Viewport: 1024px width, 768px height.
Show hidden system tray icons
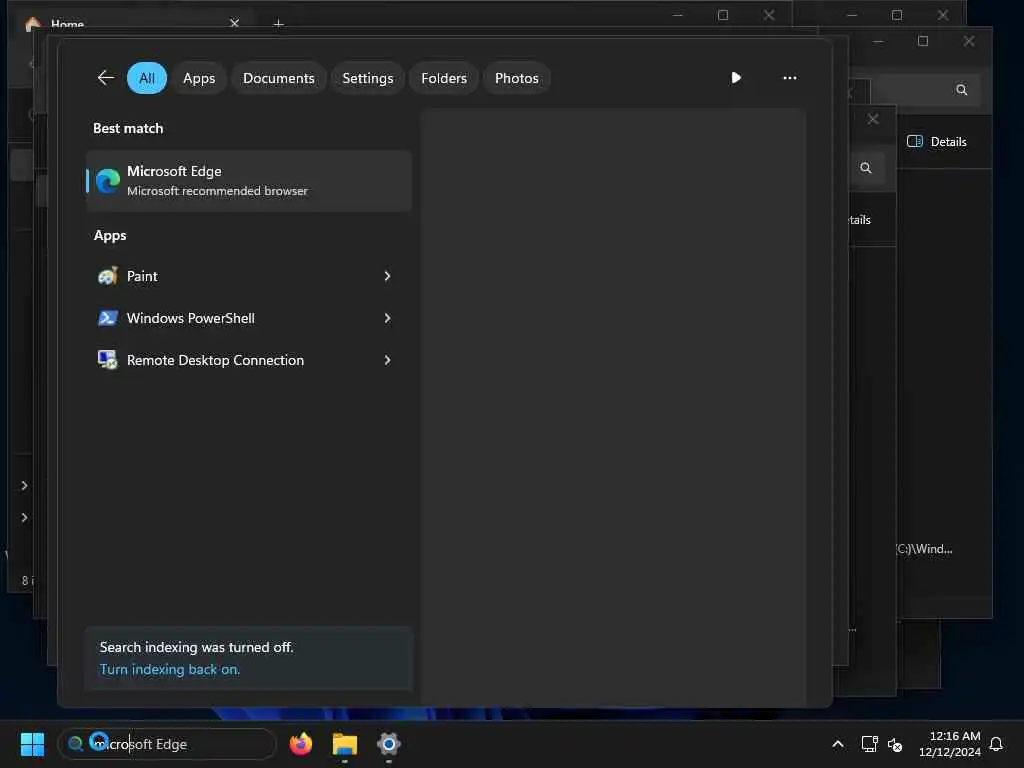838,744
